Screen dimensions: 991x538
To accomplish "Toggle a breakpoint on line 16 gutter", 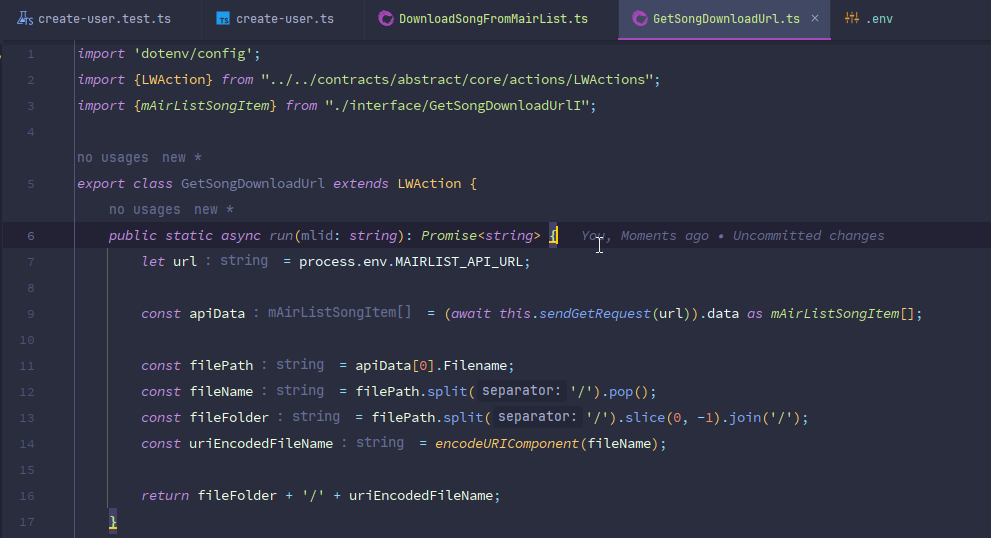I will coord(30,496).
